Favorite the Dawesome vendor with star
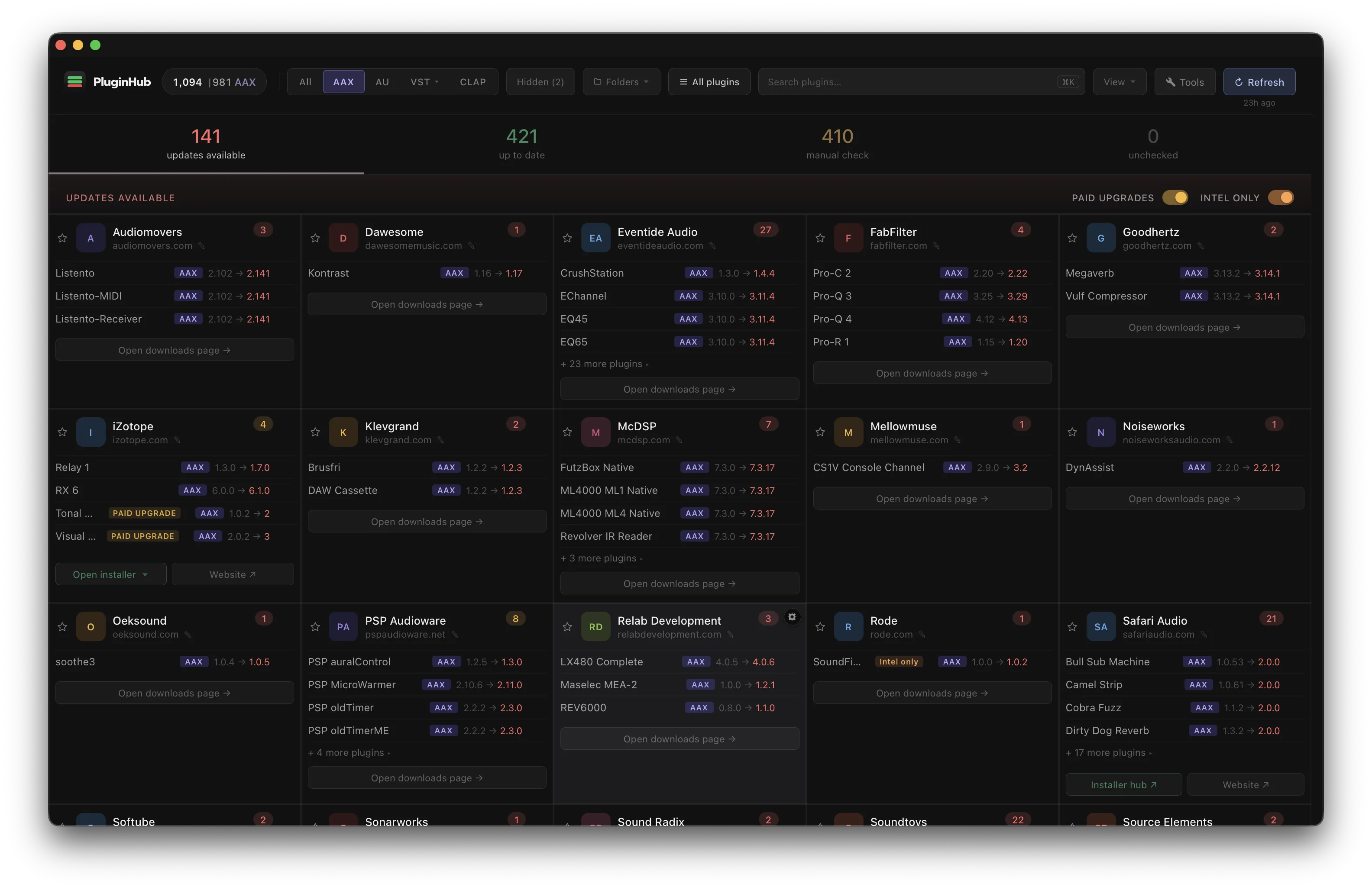 (x=315, y=238)
